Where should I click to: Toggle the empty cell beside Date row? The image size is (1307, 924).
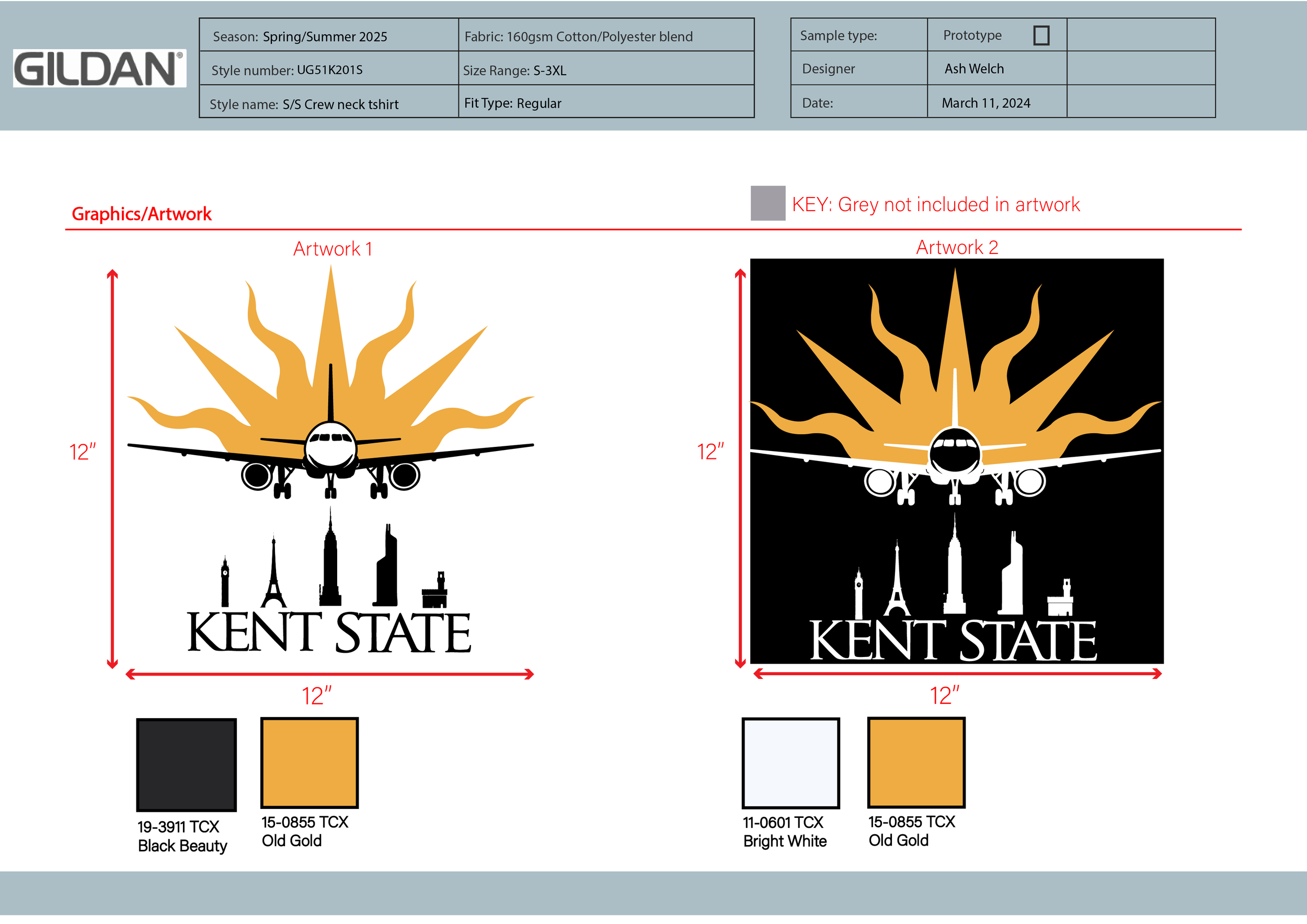click(1139, 102)
